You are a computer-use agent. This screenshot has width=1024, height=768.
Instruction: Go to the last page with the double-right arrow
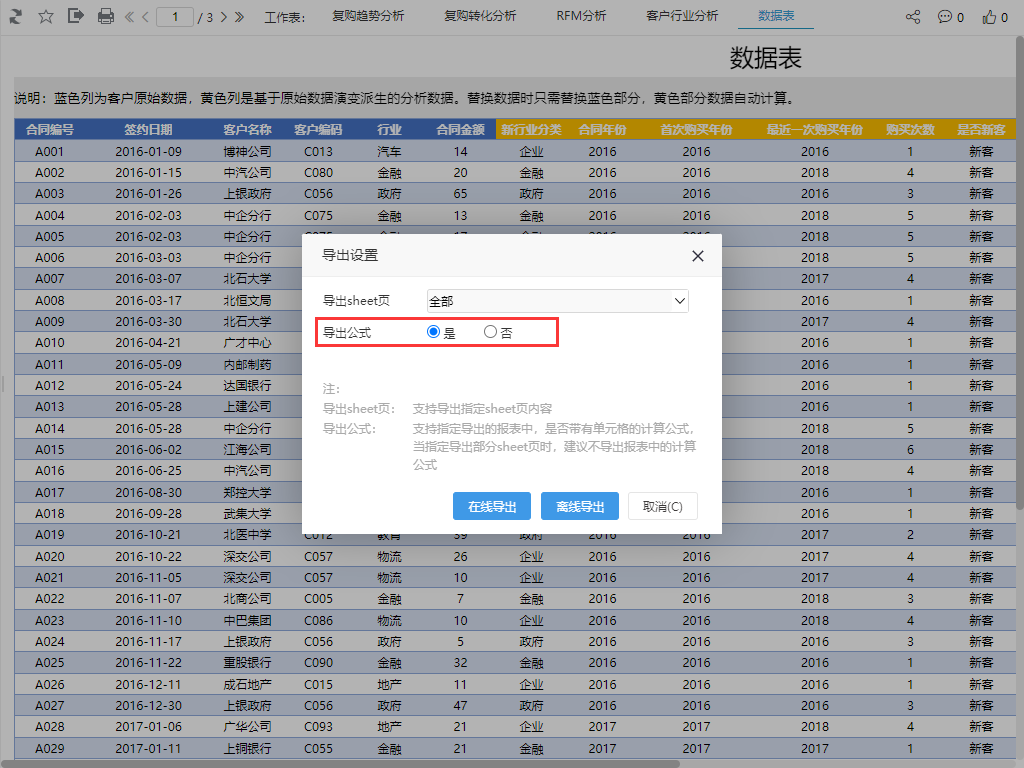[240, 17]
